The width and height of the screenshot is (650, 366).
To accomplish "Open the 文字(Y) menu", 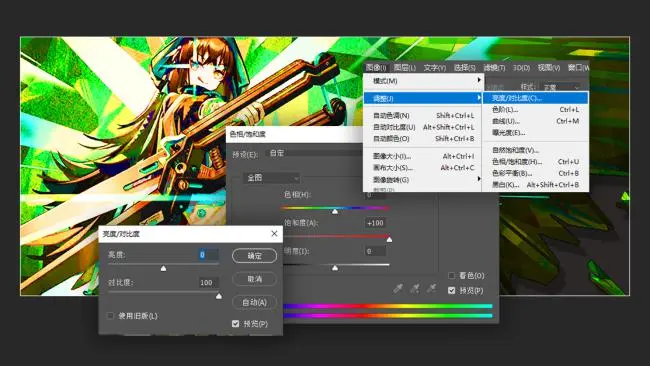I will click(434, 68).
